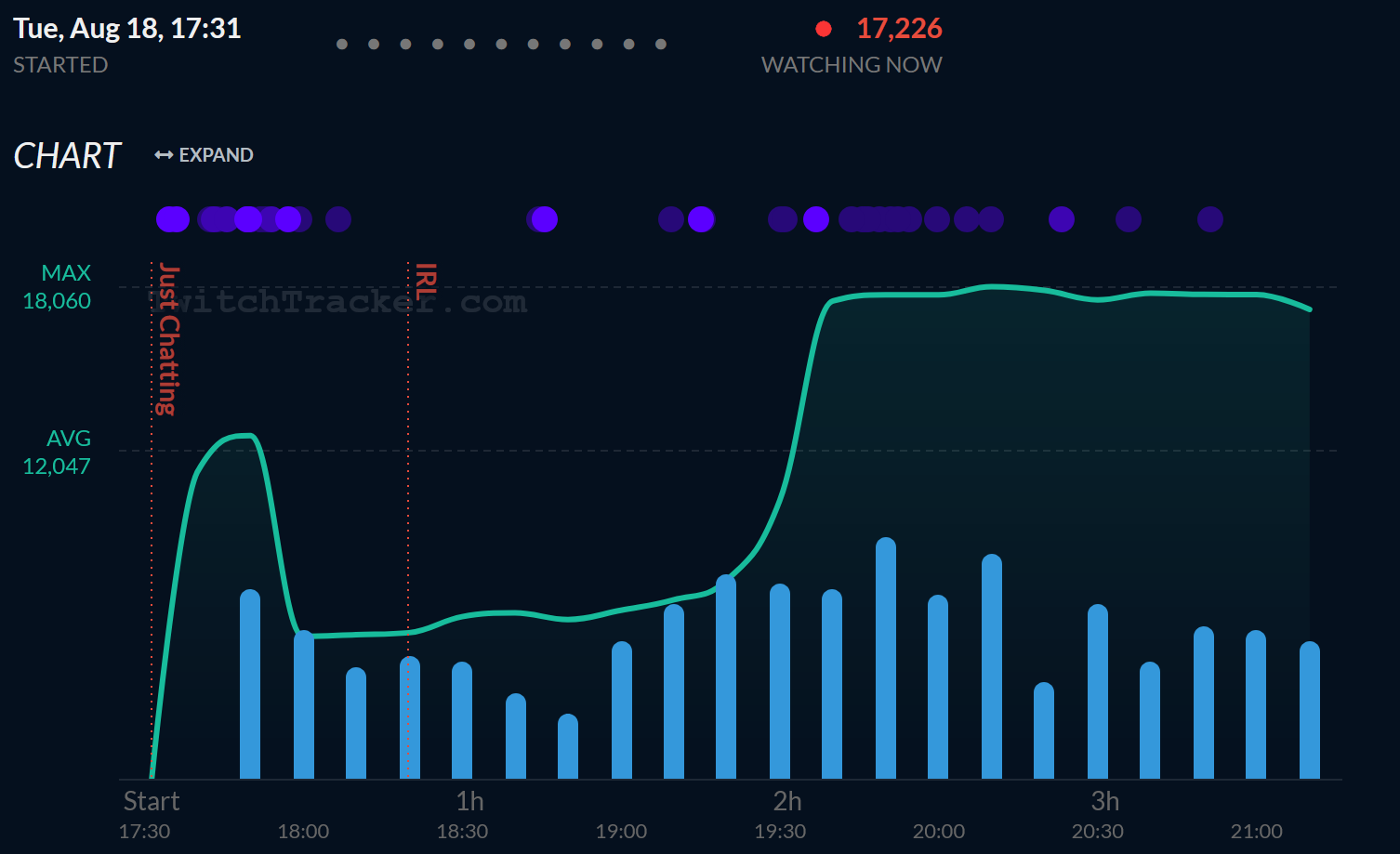Click the average value '12,047'
Viewport: 1400px width, 854px height.
coord(57,466)
